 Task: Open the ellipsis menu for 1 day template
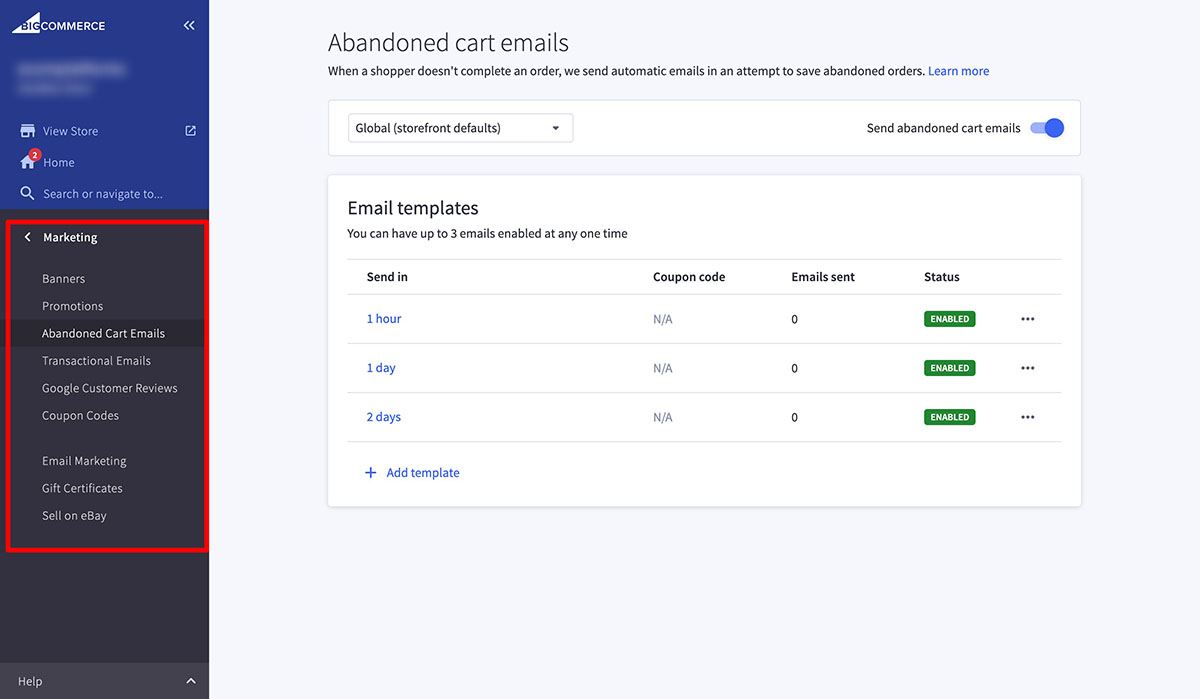click(1027, 367)
